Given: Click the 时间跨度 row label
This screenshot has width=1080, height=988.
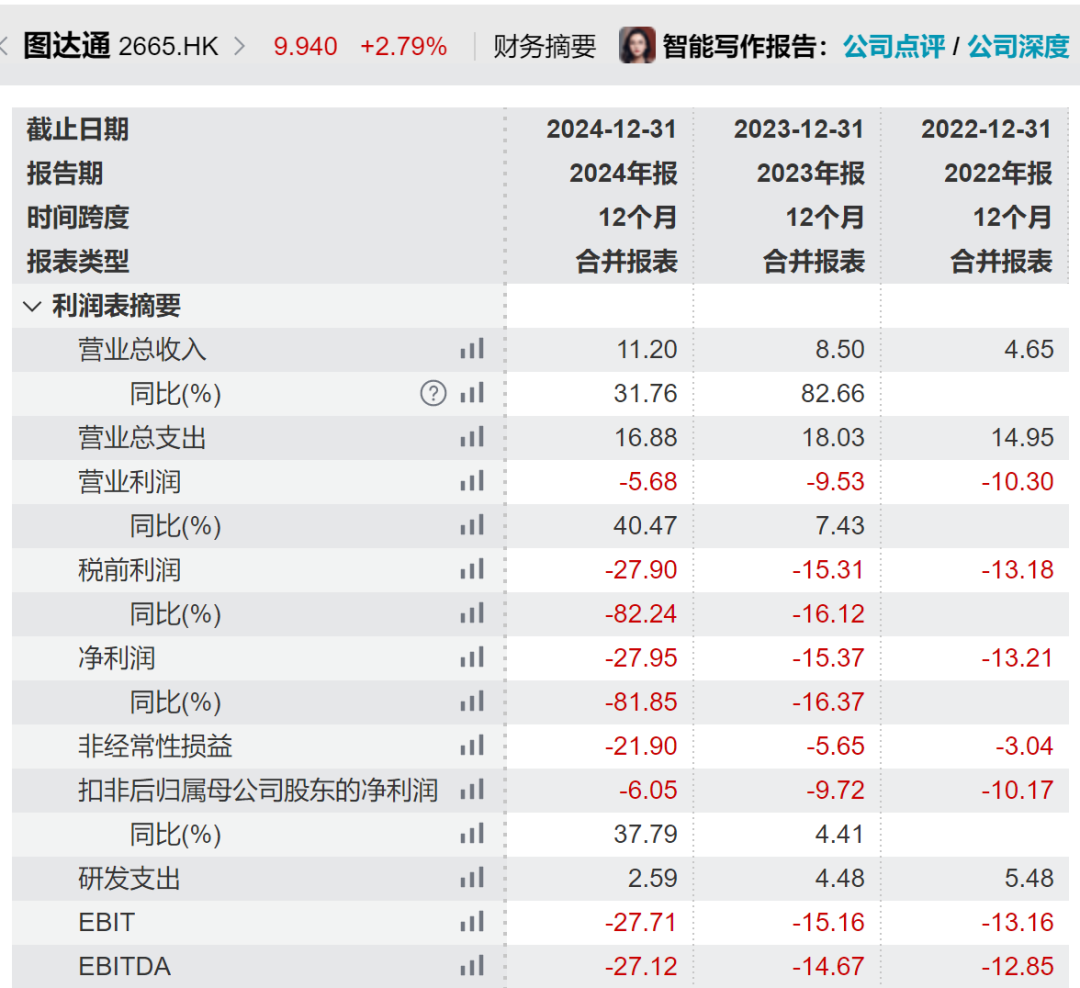Looking at the screenshot, I should click(78, 217).
